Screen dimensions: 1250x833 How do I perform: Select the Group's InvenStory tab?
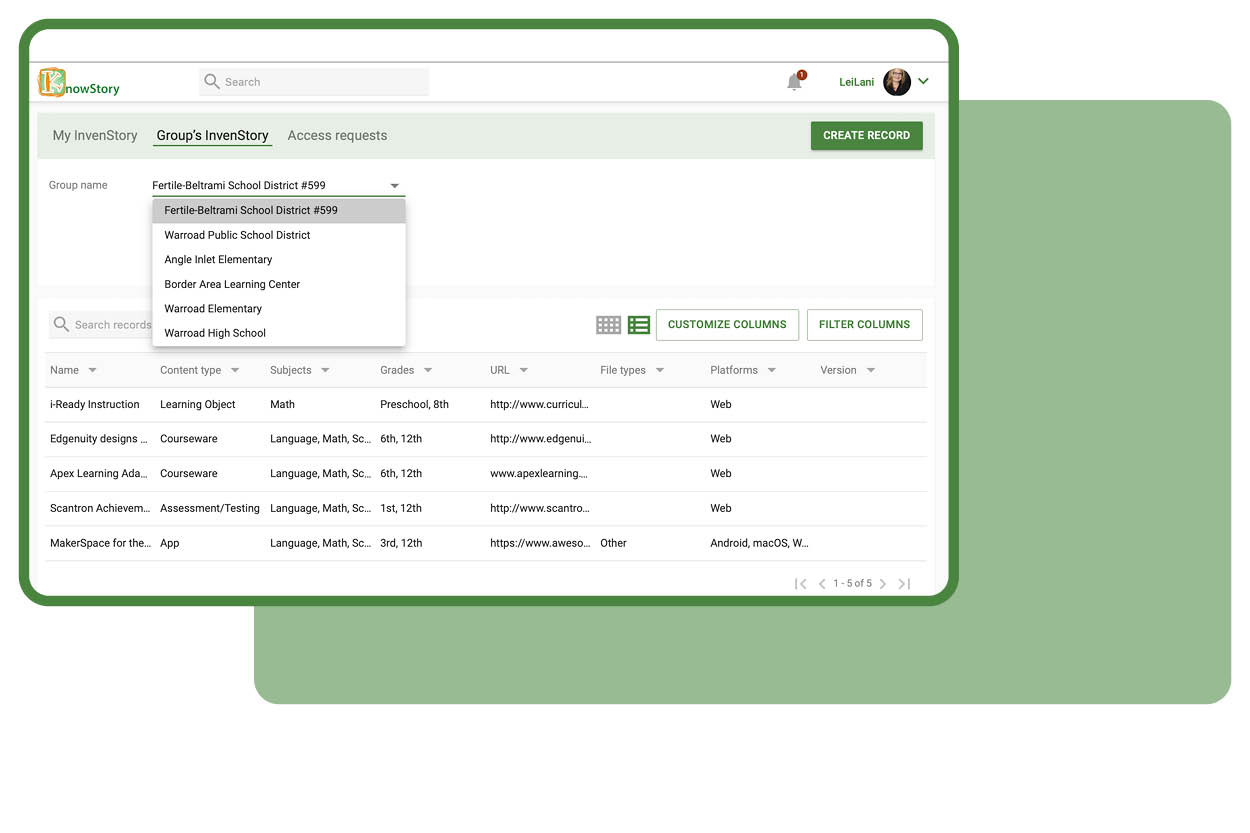pyautogui.click(x=212, y=135)
